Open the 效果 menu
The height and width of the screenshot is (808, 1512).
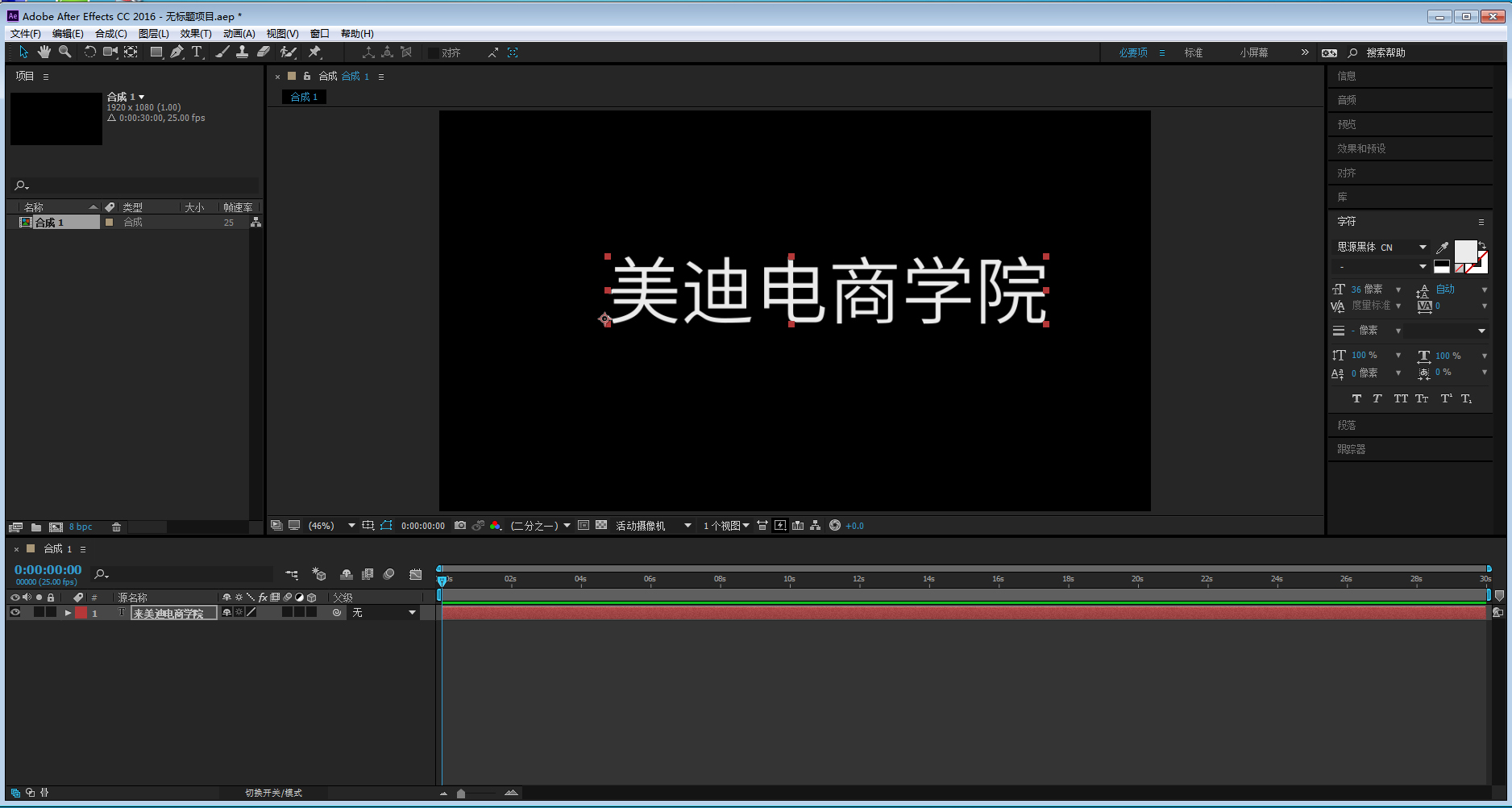[195, 33]
